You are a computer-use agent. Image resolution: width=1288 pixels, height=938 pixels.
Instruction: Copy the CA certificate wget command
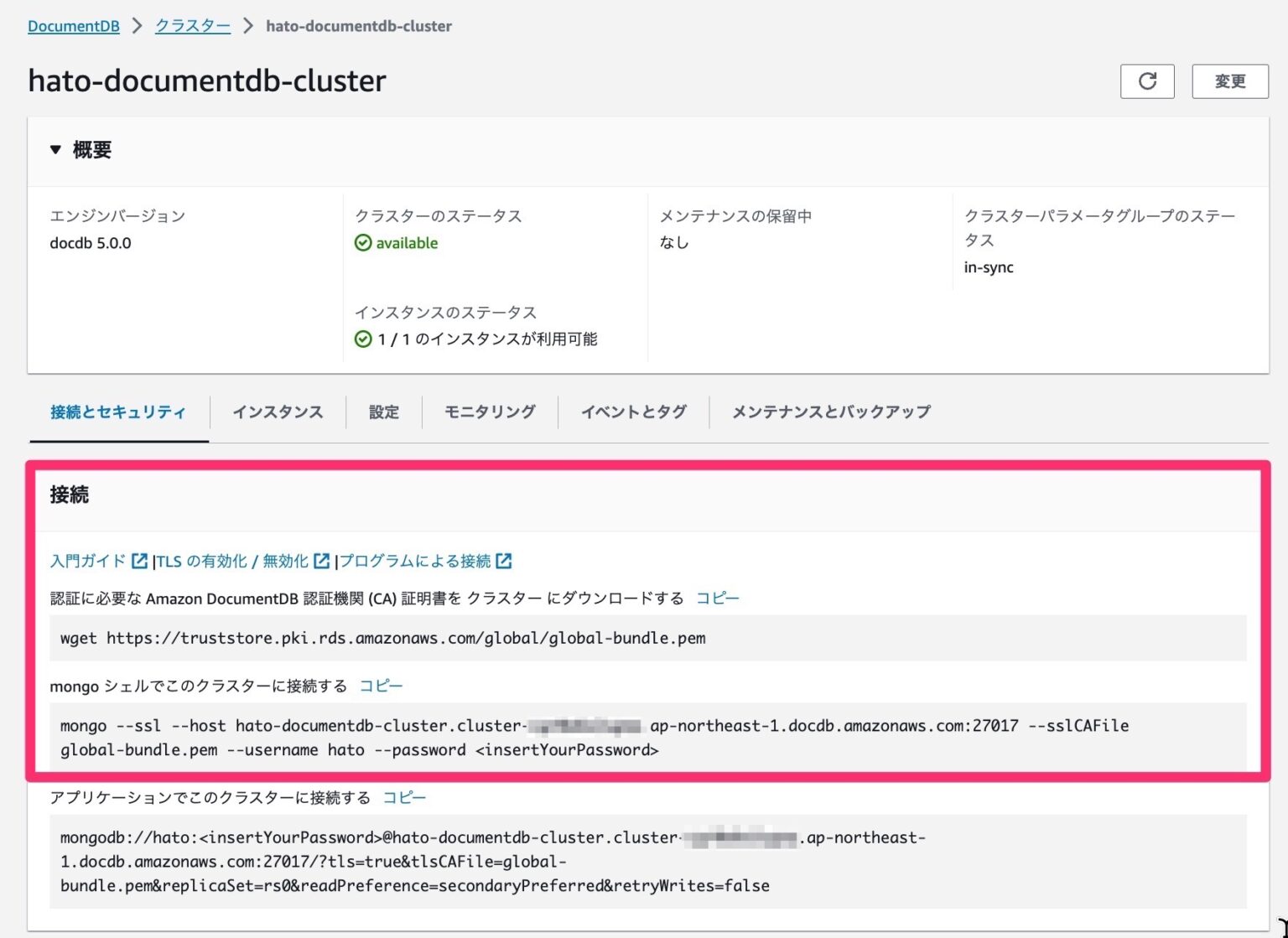718,599
